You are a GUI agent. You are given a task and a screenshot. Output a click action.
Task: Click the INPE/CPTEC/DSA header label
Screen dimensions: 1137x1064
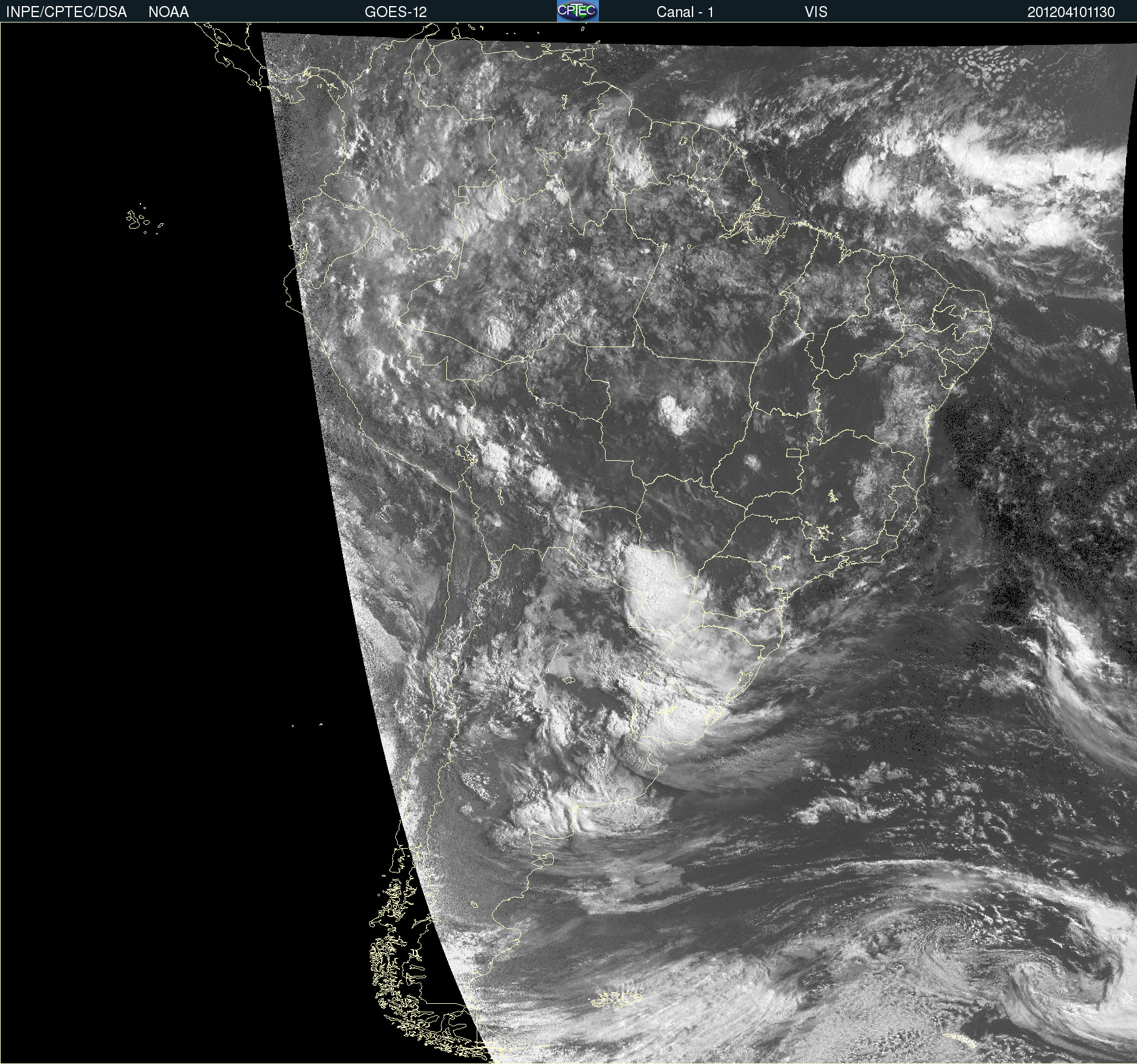(x=66, y=12)
